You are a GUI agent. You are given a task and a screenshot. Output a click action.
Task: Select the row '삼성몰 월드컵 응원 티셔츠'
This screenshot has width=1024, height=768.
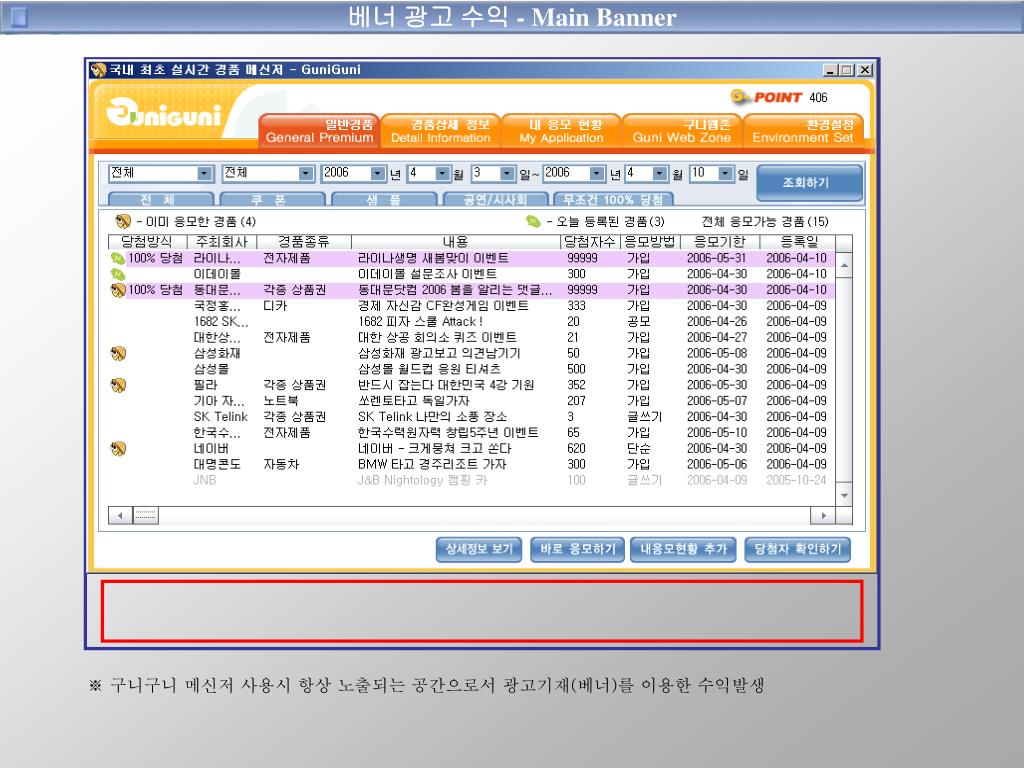tap(472, 370)
